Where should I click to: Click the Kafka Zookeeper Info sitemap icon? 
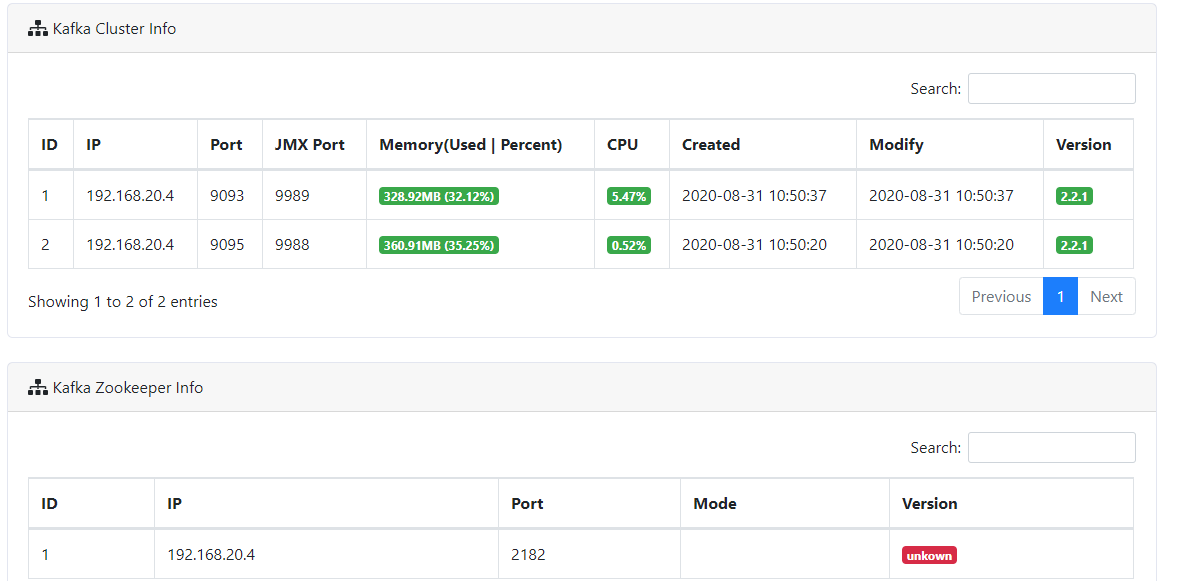(38, 388)
